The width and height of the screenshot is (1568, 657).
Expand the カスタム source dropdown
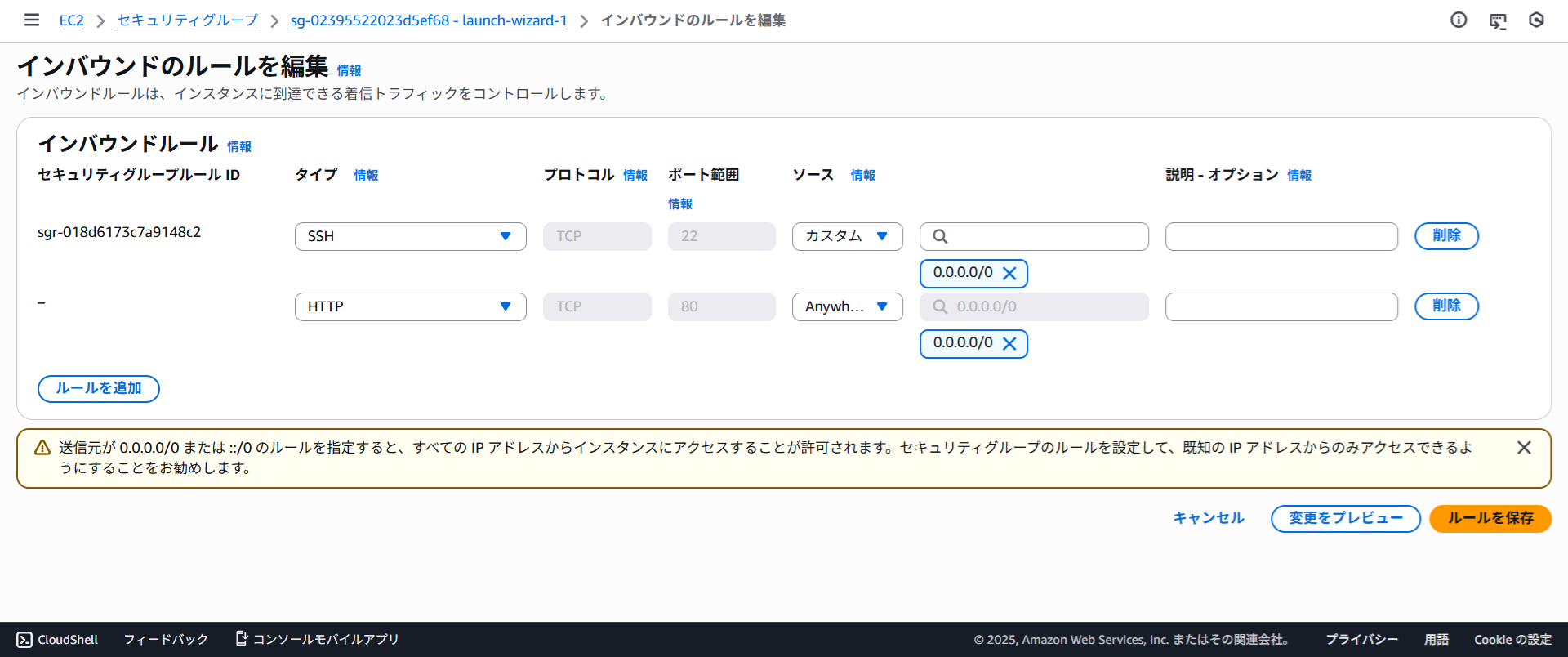click(x=847, y=236)
